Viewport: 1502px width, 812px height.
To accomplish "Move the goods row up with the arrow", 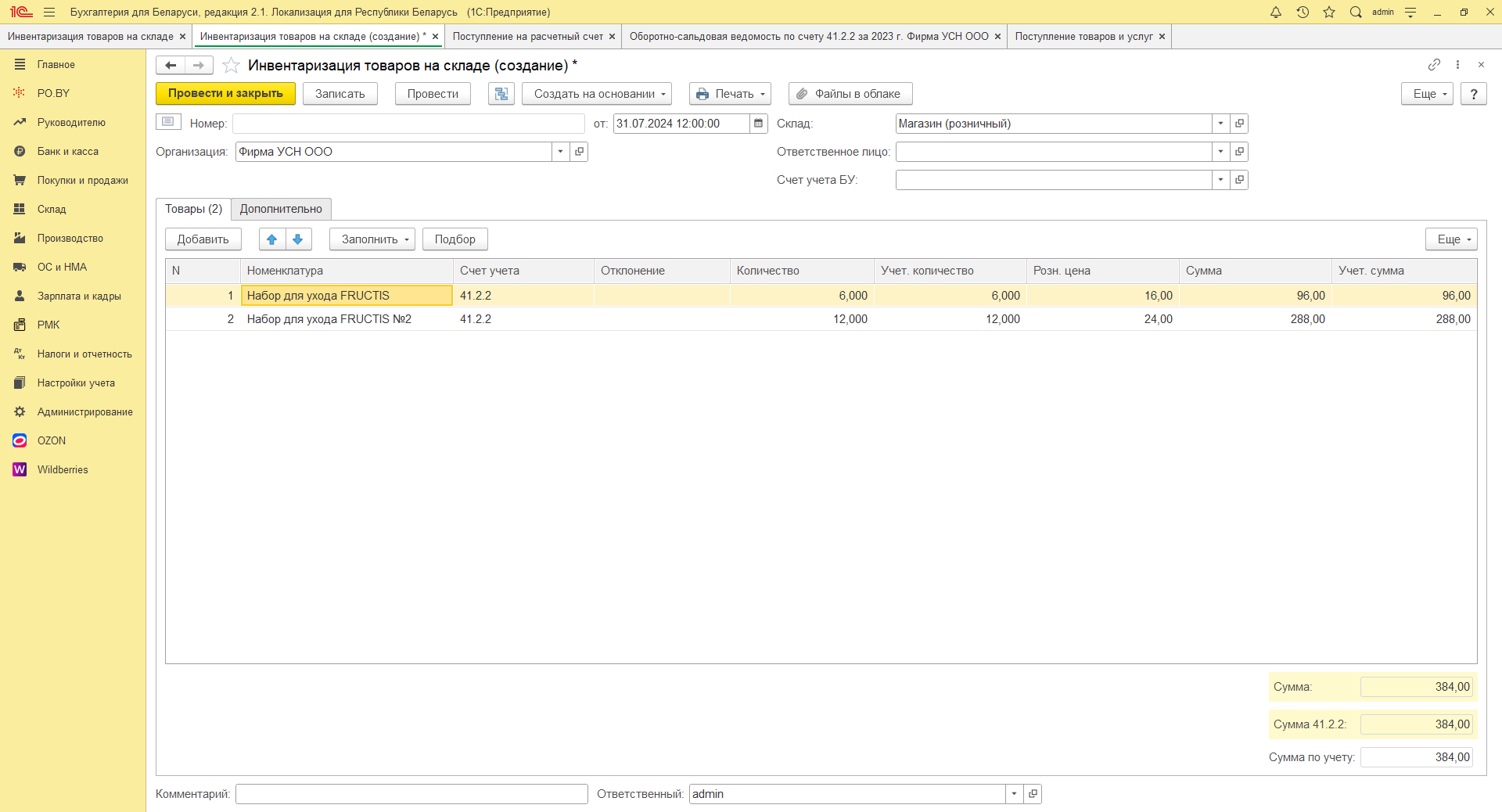I will tap(271, 239).
